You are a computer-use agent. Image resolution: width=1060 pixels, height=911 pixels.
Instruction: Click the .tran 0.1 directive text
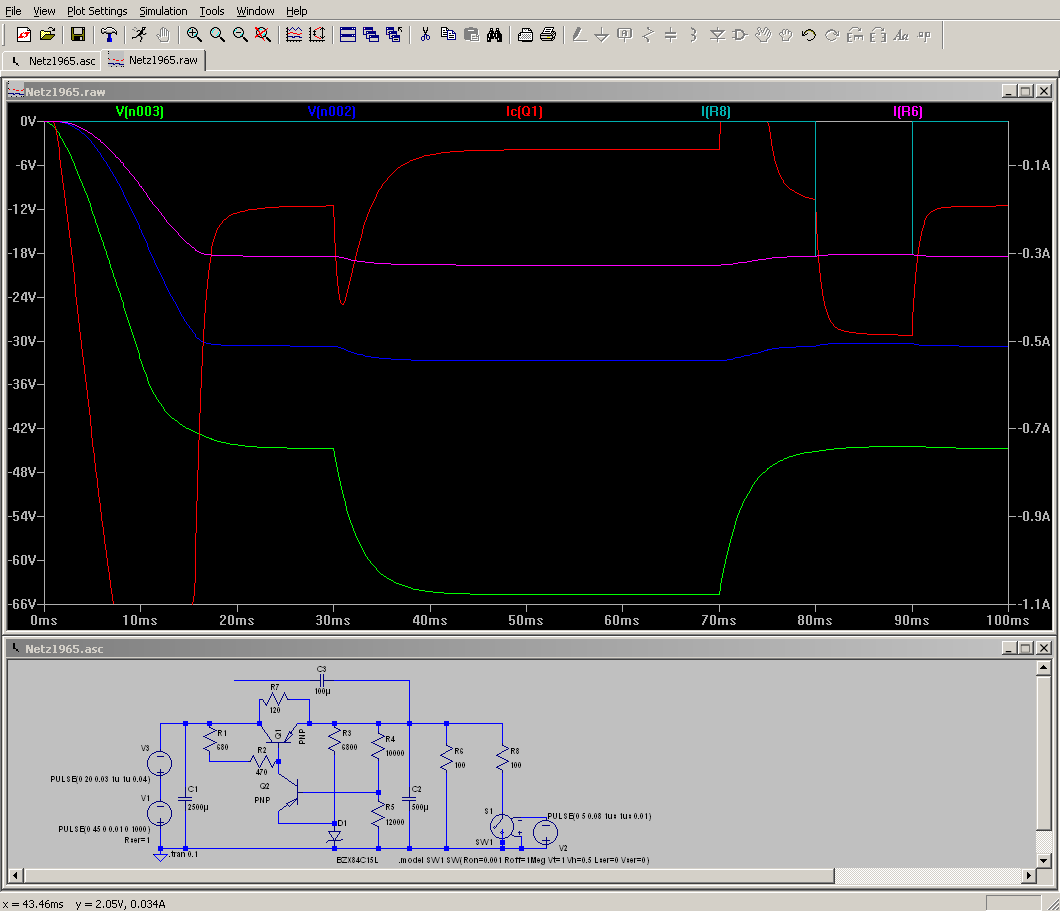[x=184, y=854]
